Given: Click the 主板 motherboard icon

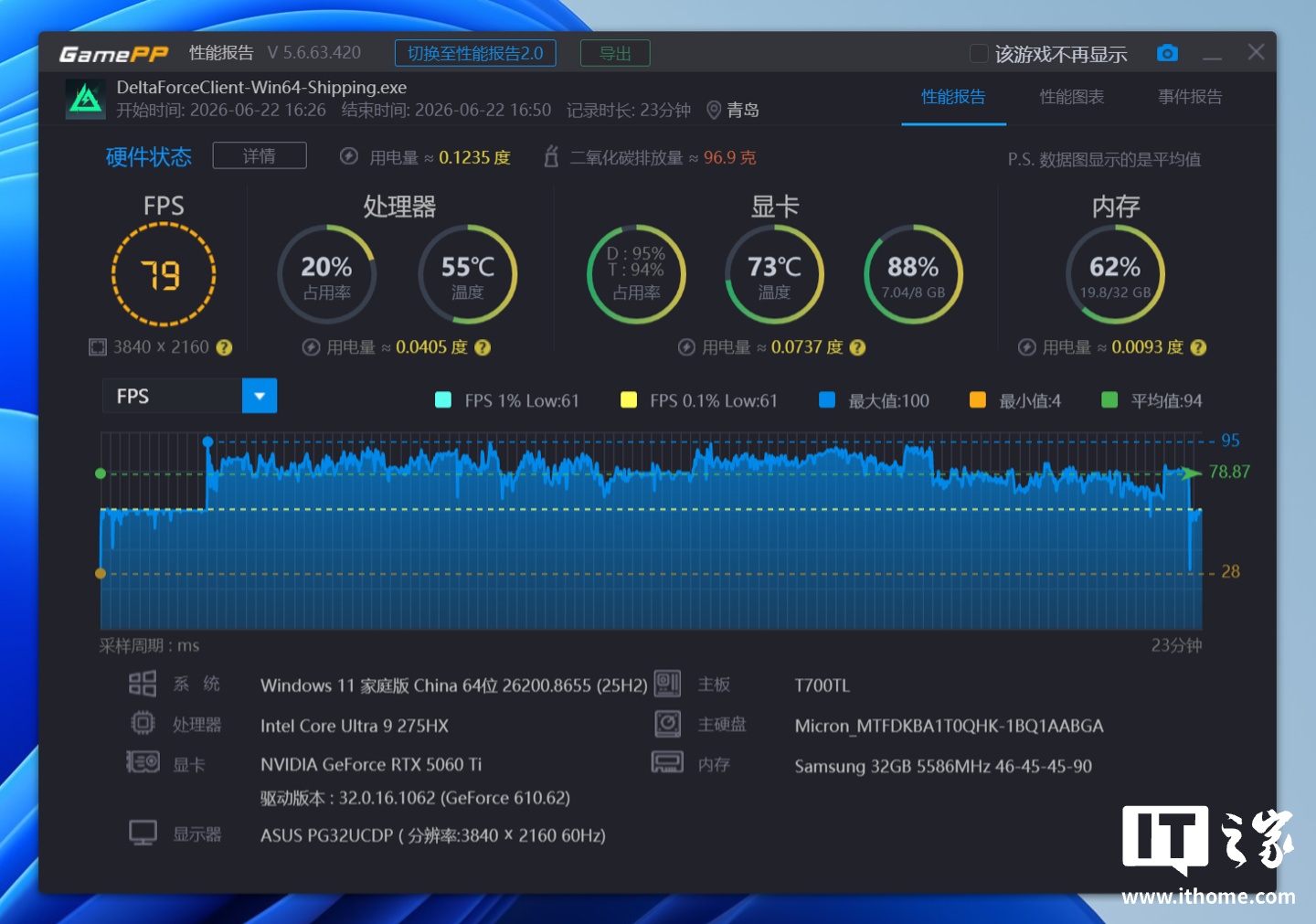Looking at the screenshot, I should pyautogui.click(x=667, y=684).
